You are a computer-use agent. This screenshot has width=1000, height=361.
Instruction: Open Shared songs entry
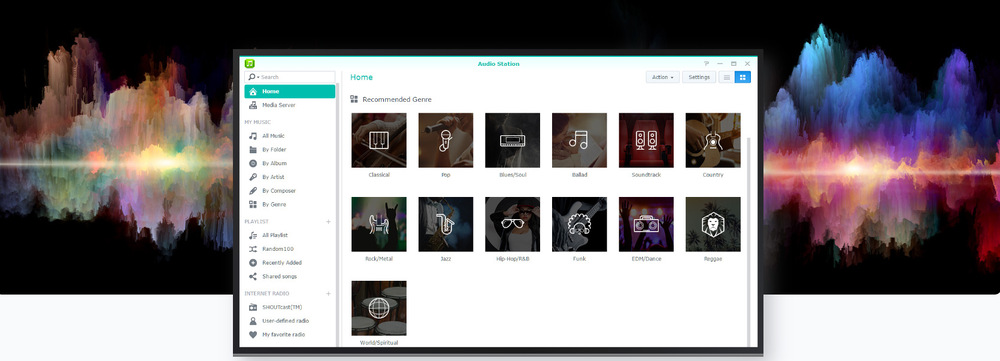(290, 277)
